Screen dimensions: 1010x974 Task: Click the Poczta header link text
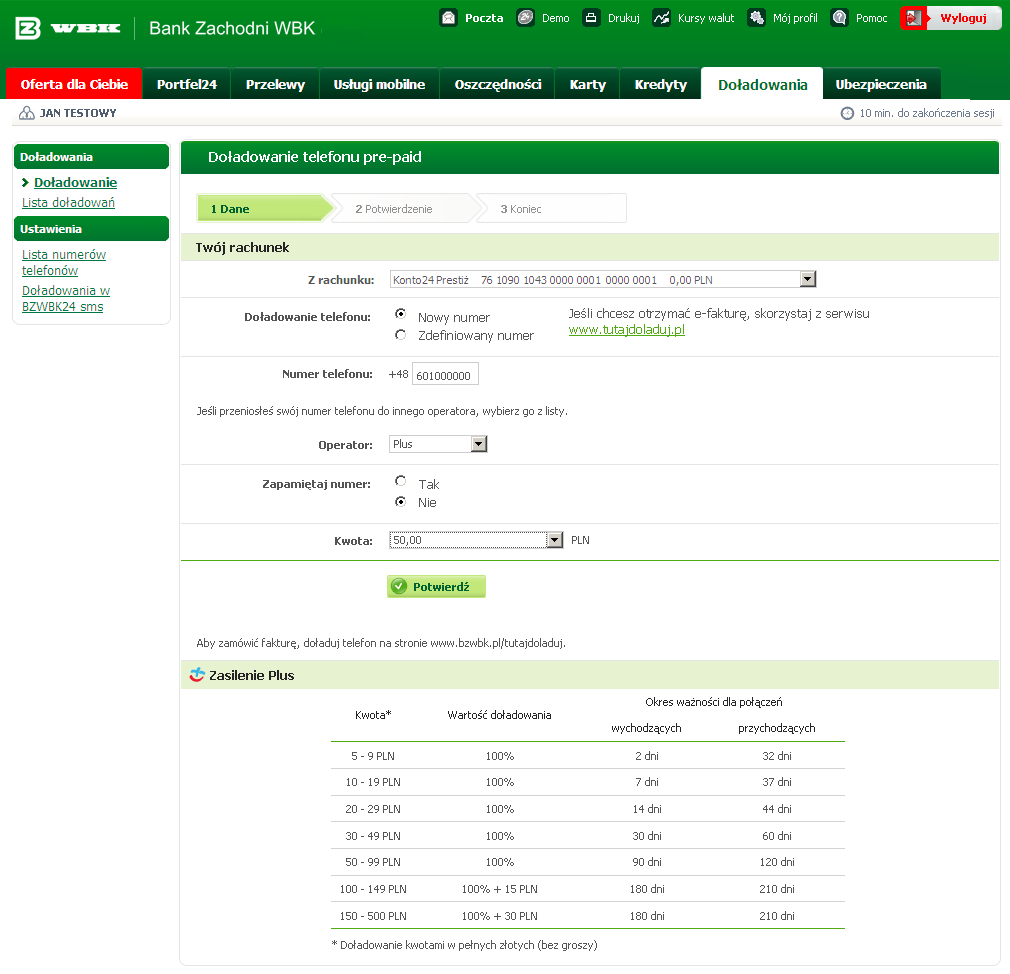(x=484, y=18)
